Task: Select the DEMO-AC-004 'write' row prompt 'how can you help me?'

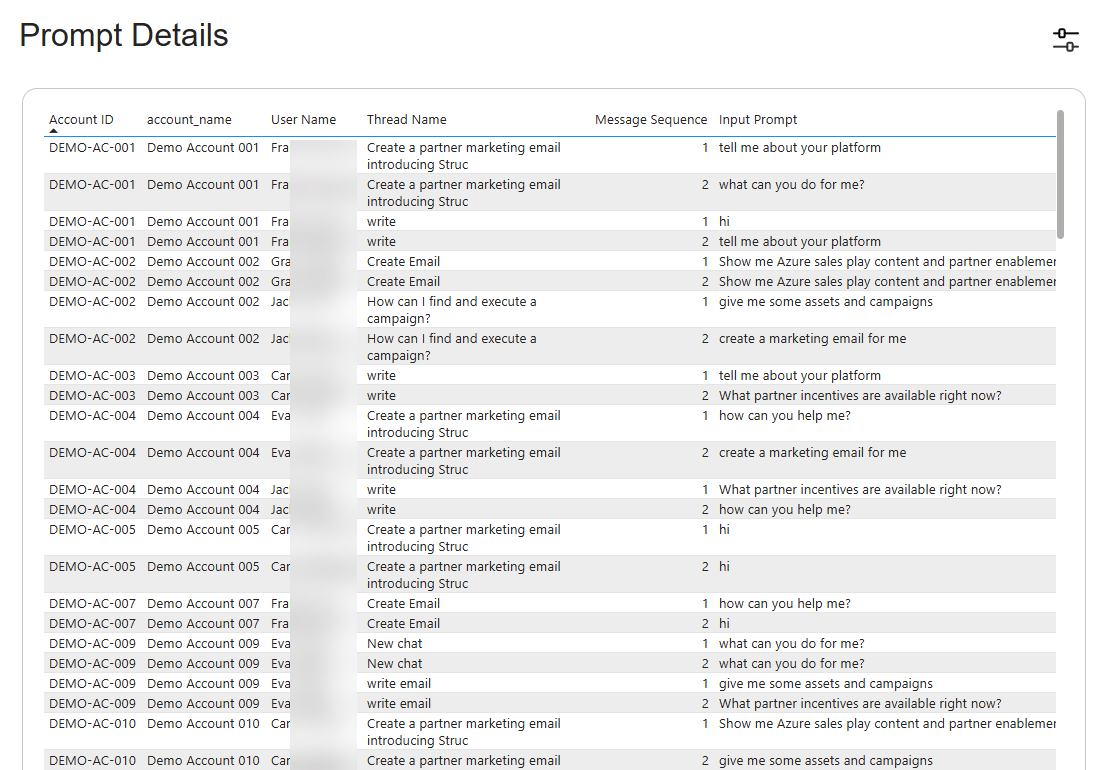Action: pos(784,509)
